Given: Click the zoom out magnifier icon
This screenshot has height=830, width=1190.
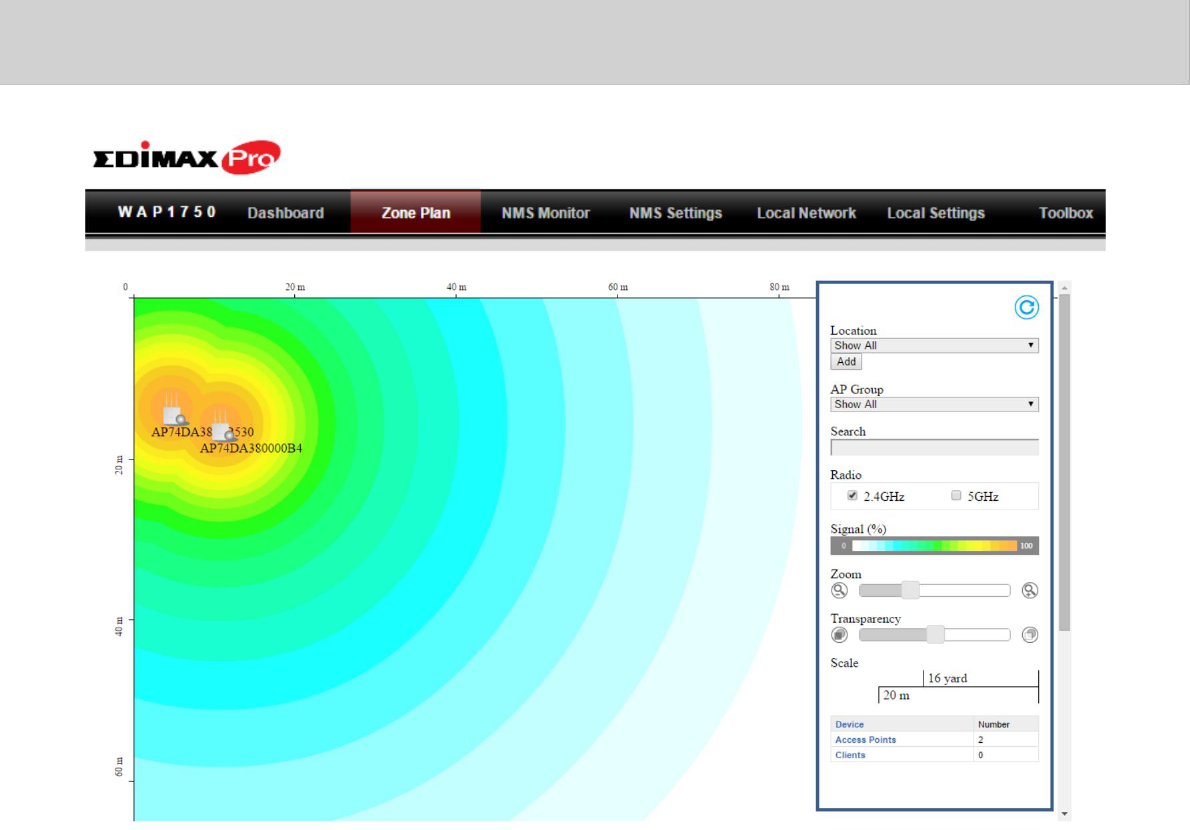Looking at the screenshot, I should 839,590.
